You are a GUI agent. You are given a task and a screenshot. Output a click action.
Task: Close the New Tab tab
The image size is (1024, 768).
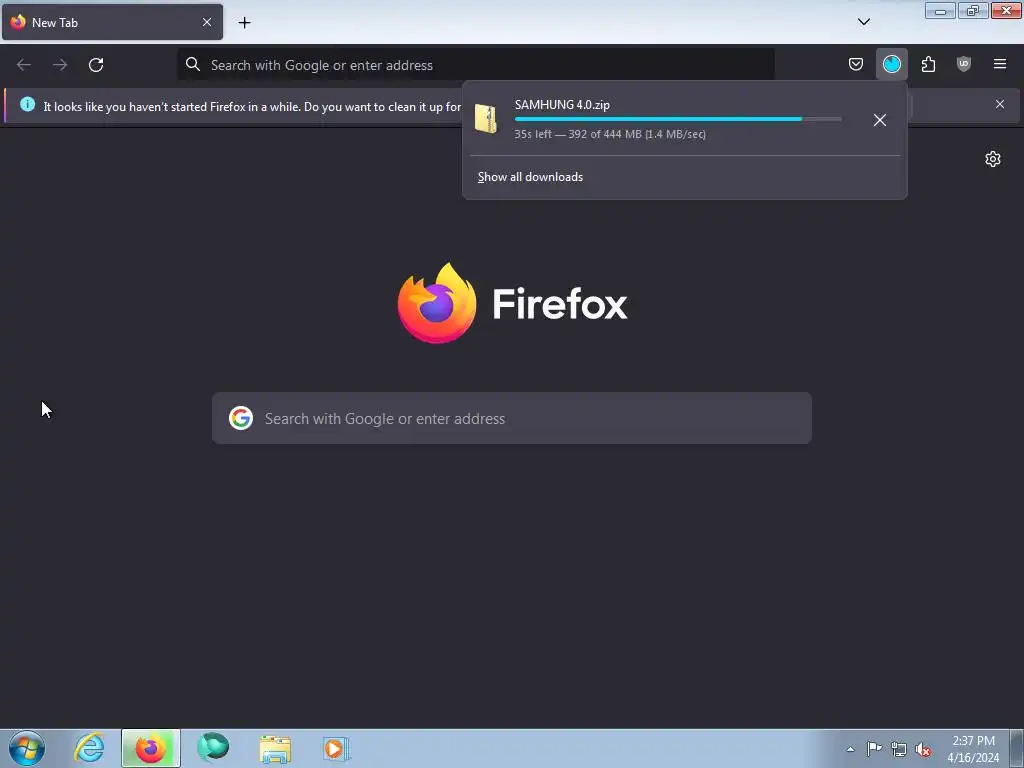207,22
